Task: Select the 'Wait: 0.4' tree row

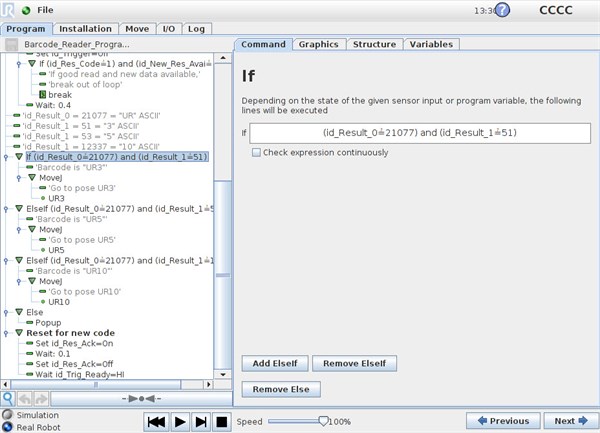Action: [48, 105]
